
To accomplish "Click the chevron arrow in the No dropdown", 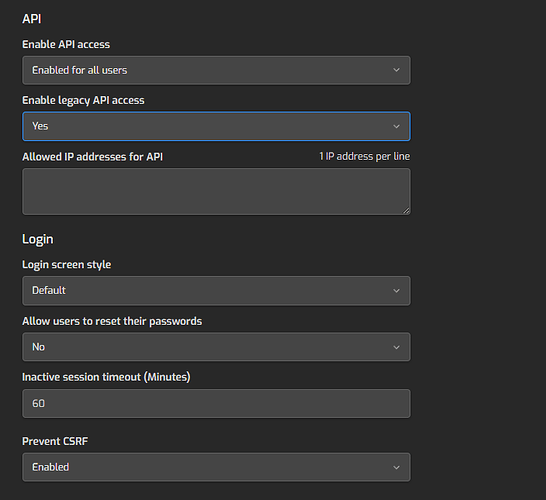I will (x=396, y=347).
